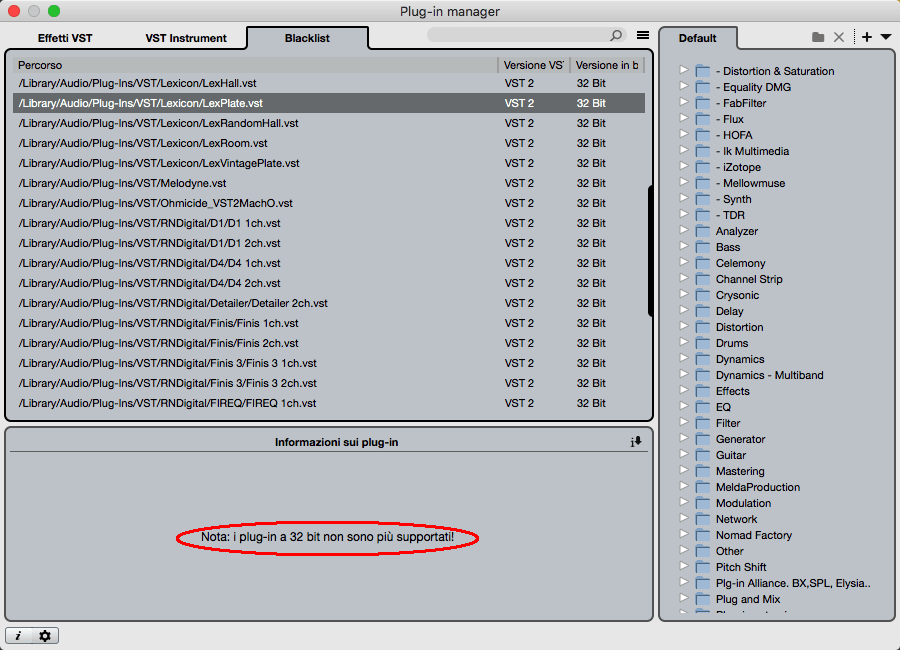The height and width of the screenshot is (650, 900).
Task: Select the Melodyne.vst row
Action: [x=329, y=183]
